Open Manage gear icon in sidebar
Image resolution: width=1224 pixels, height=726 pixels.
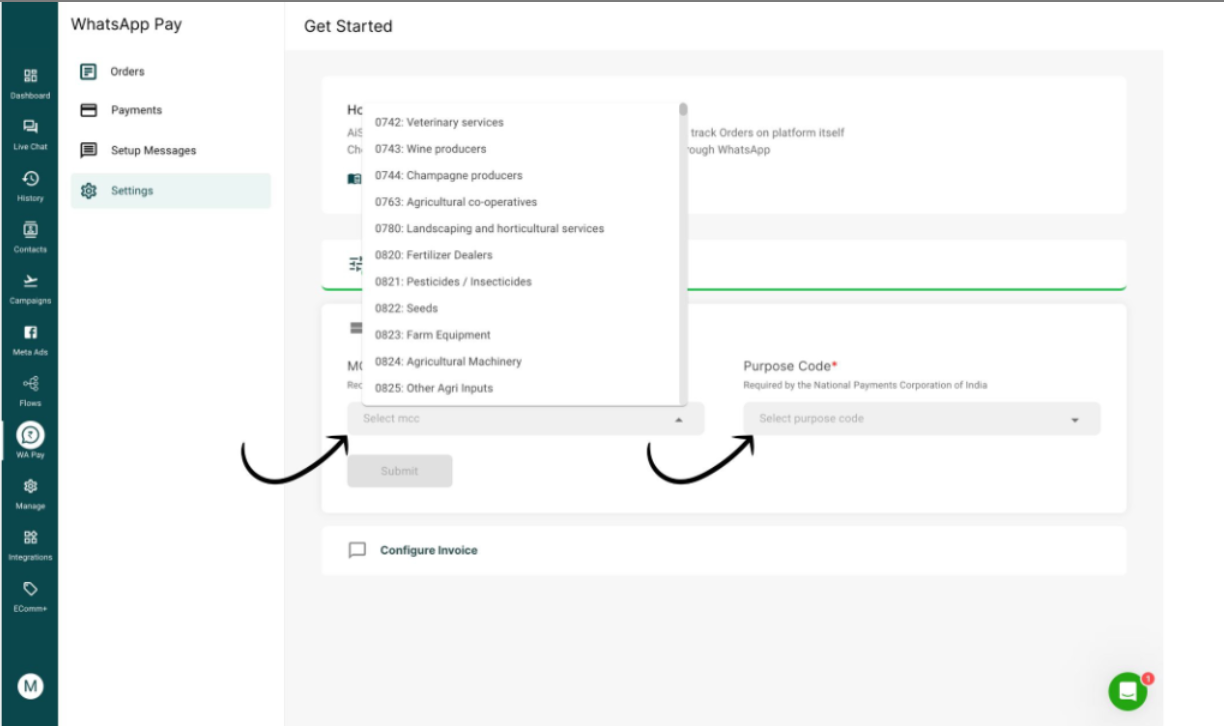point(30,486)
